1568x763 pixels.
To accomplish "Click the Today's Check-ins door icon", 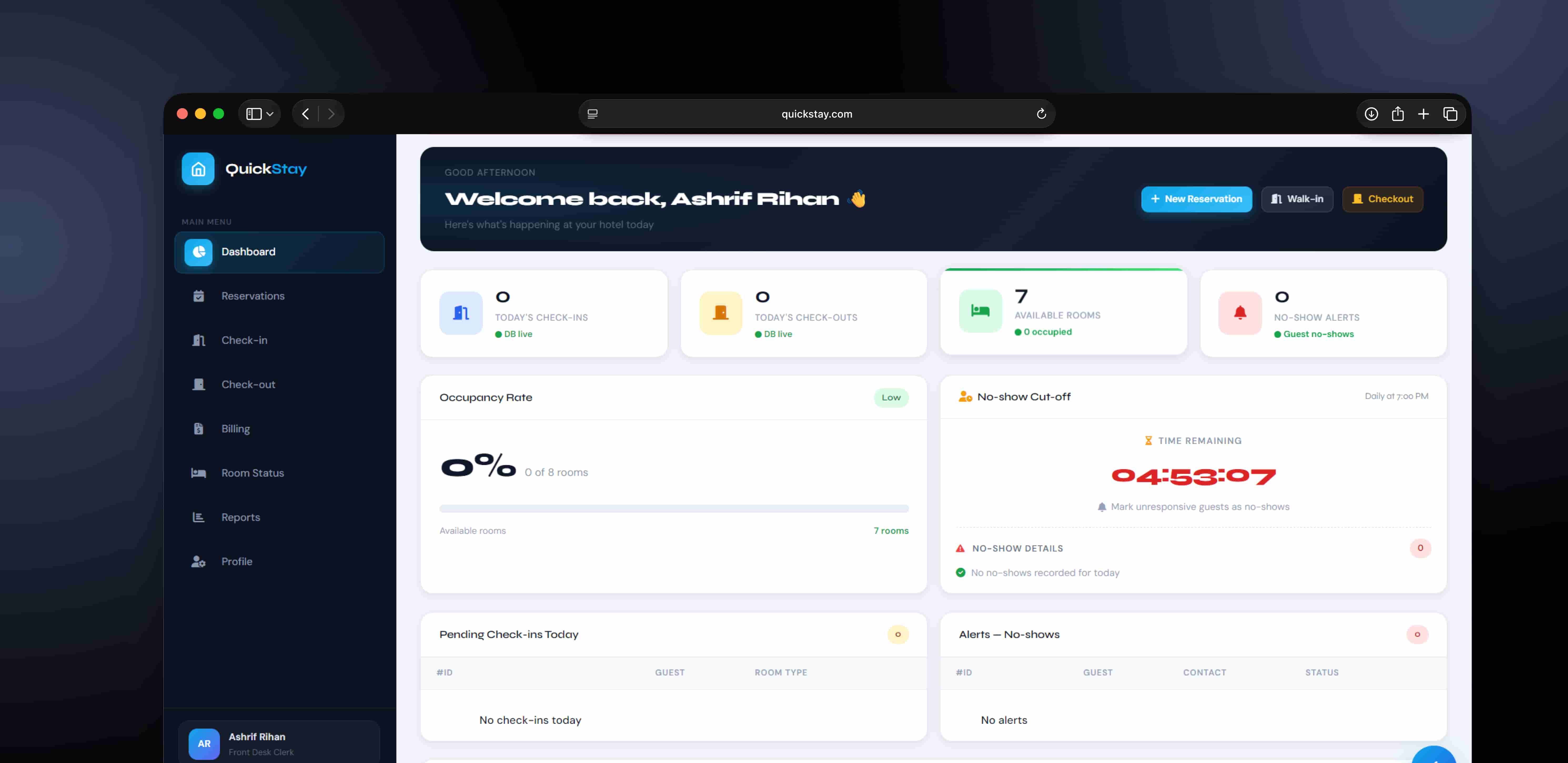I will click(461, 313).
